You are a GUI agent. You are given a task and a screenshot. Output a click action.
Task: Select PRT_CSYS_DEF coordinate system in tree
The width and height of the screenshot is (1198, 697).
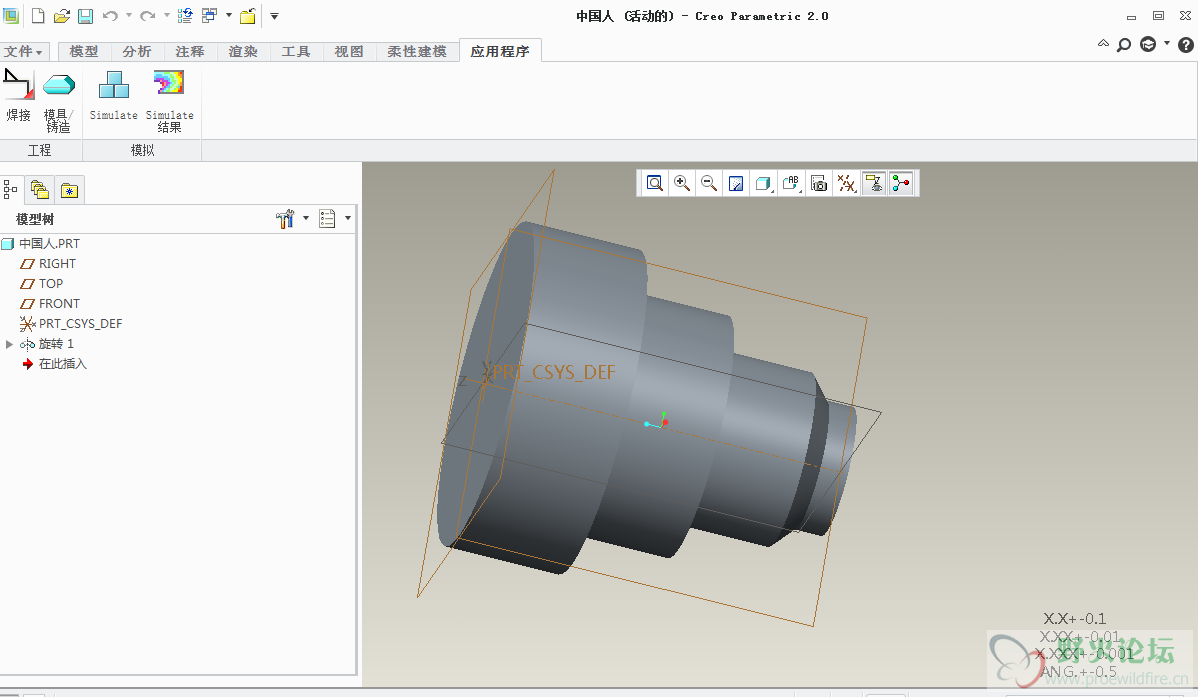point(80,324)
